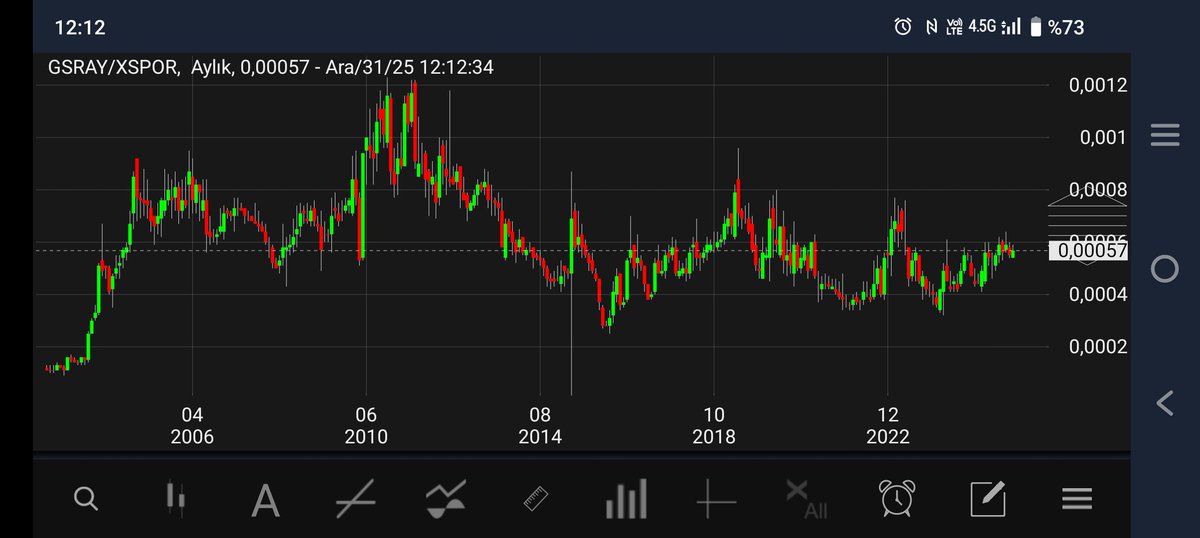Change chart type with candlestick icon

176,499
